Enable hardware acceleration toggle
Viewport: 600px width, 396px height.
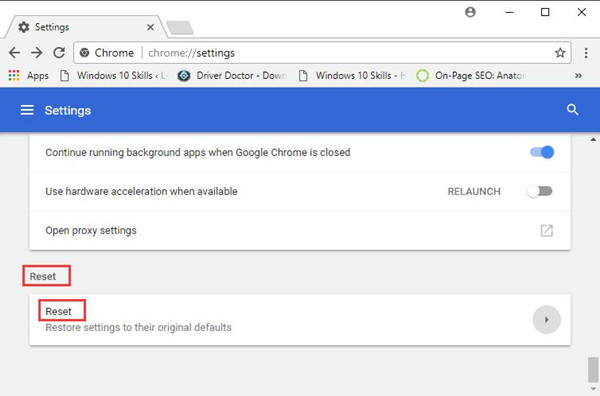click(539, 191)
